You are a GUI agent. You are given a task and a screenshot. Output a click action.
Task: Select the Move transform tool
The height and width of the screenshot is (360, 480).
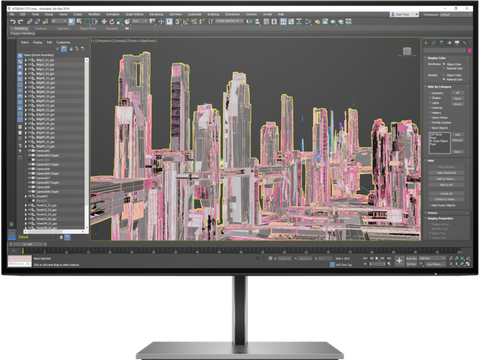coord(104,22)
